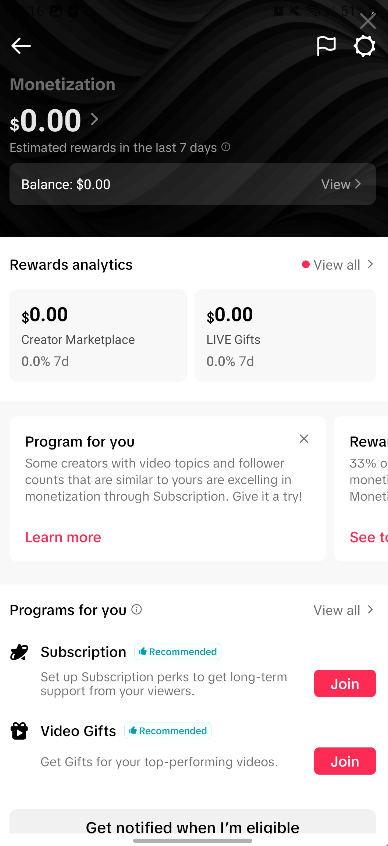Tap info icon next to Programs for you
This screenshot has width=388, height=846.
click(x=137, y=610)
